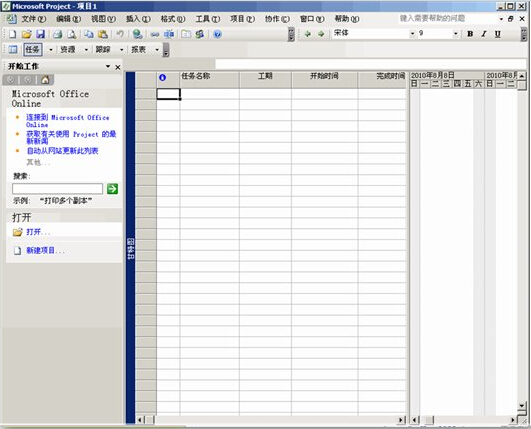
Task: Click the Gantt chart horizontal scrollbar thumb
Action: (429, 420)
